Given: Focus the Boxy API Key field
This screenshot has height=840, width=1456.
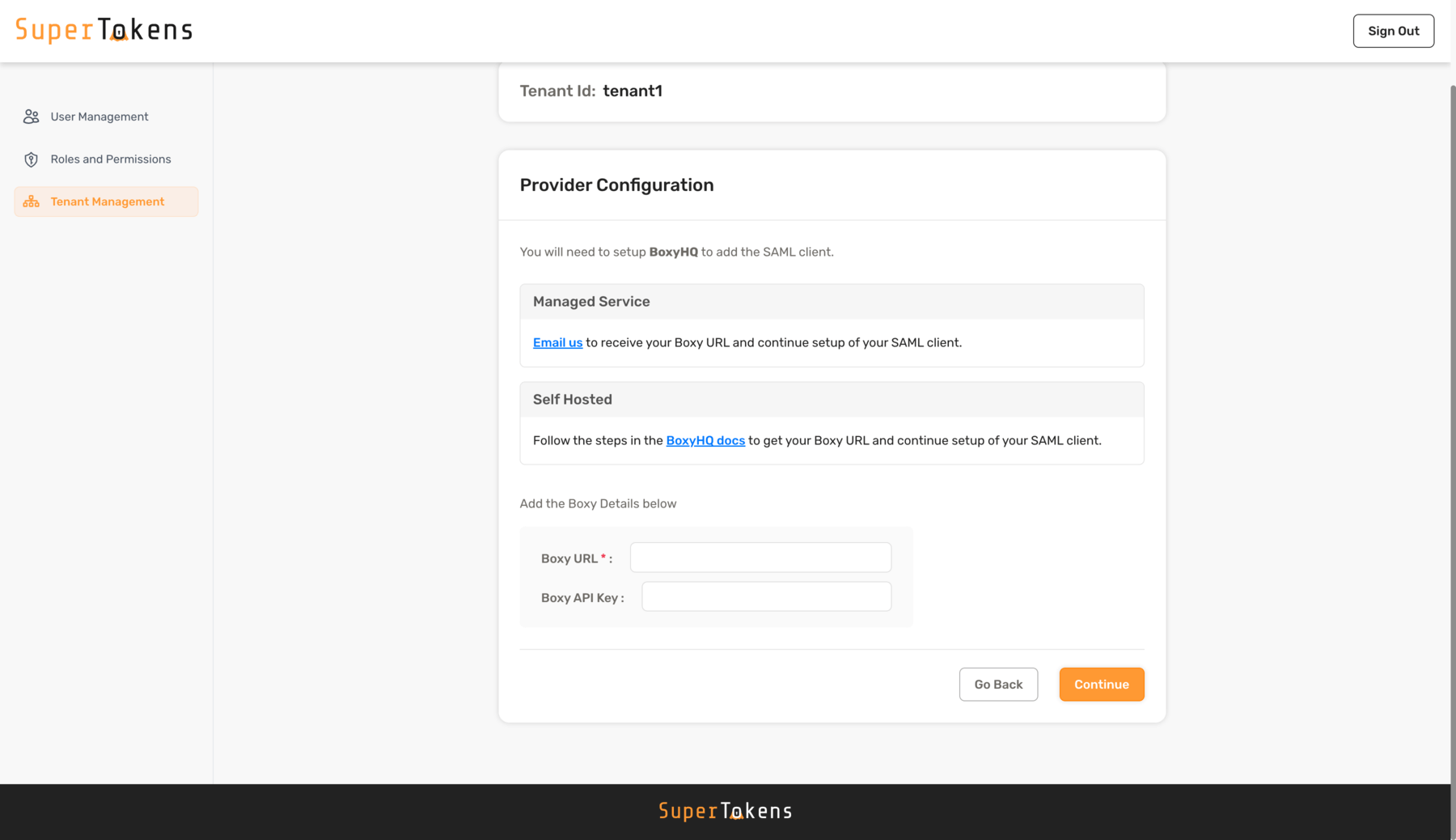Looking at the screenshot, I should pos(765,596).
